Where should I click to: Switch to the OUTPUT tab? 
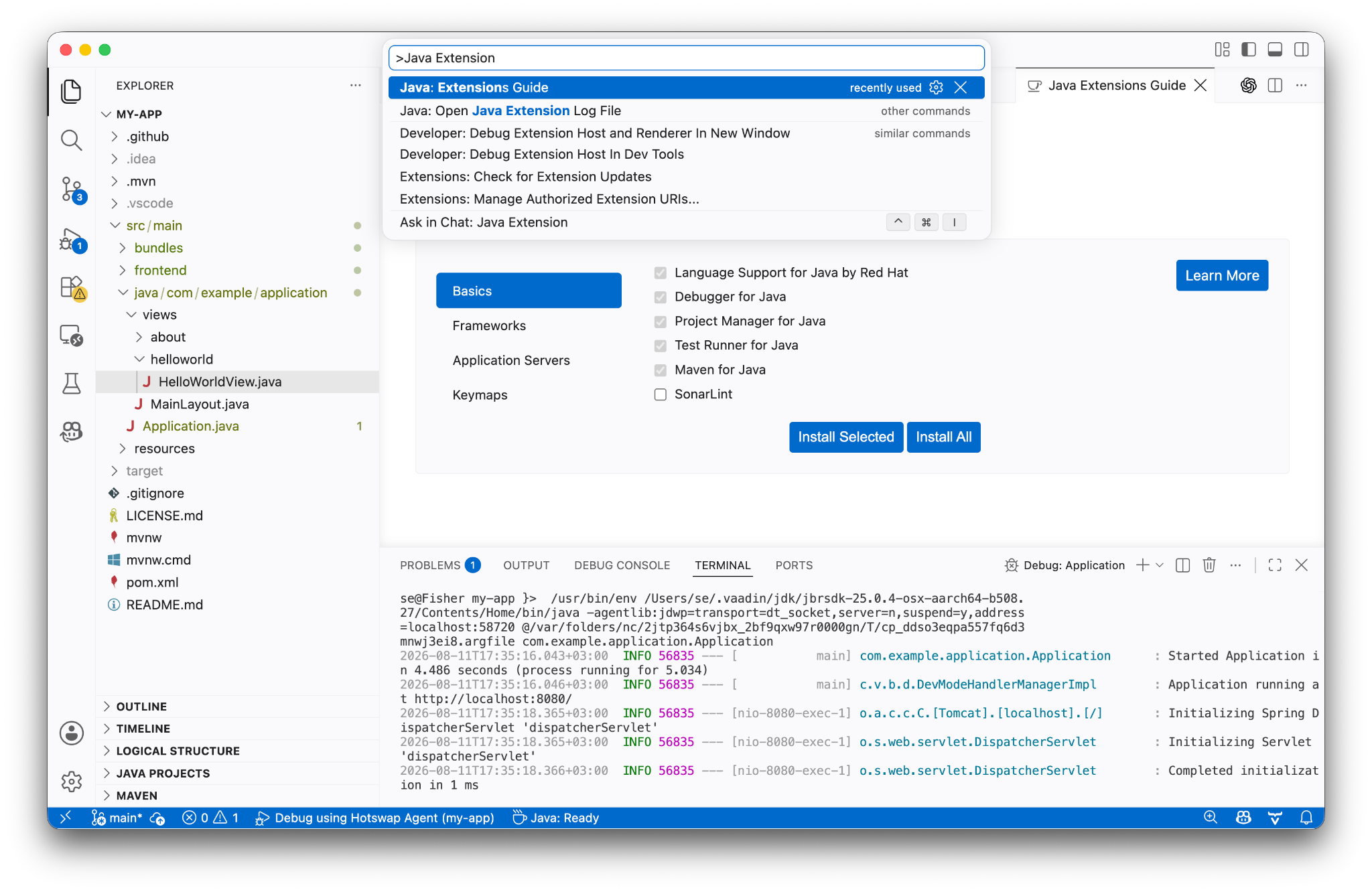(x=526, y=565)
